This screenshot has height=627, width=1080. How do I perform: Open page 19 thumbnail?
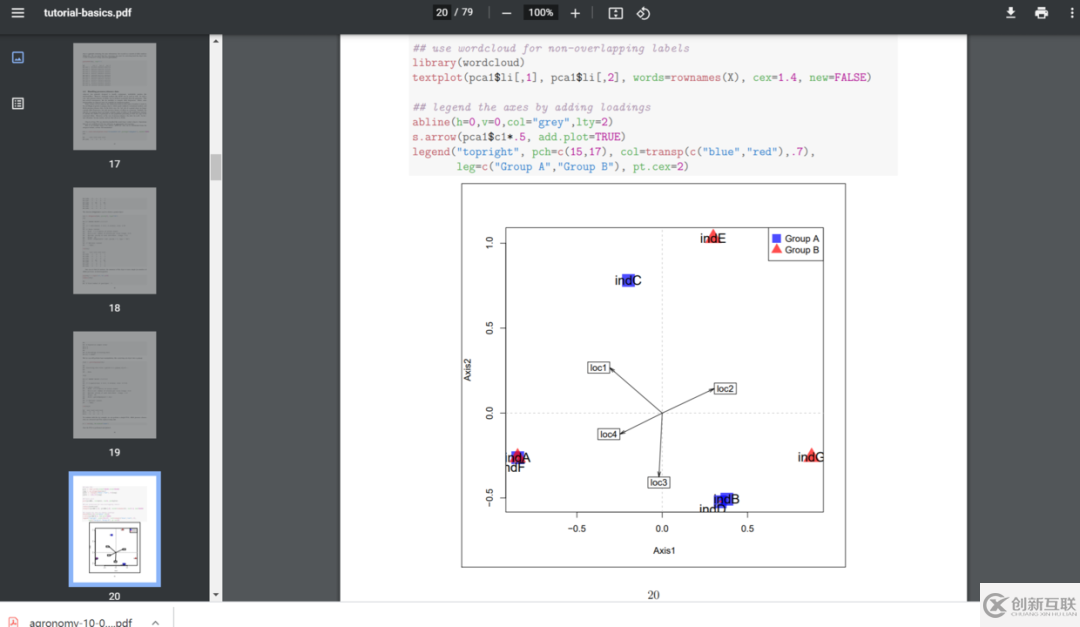[114, 384]
